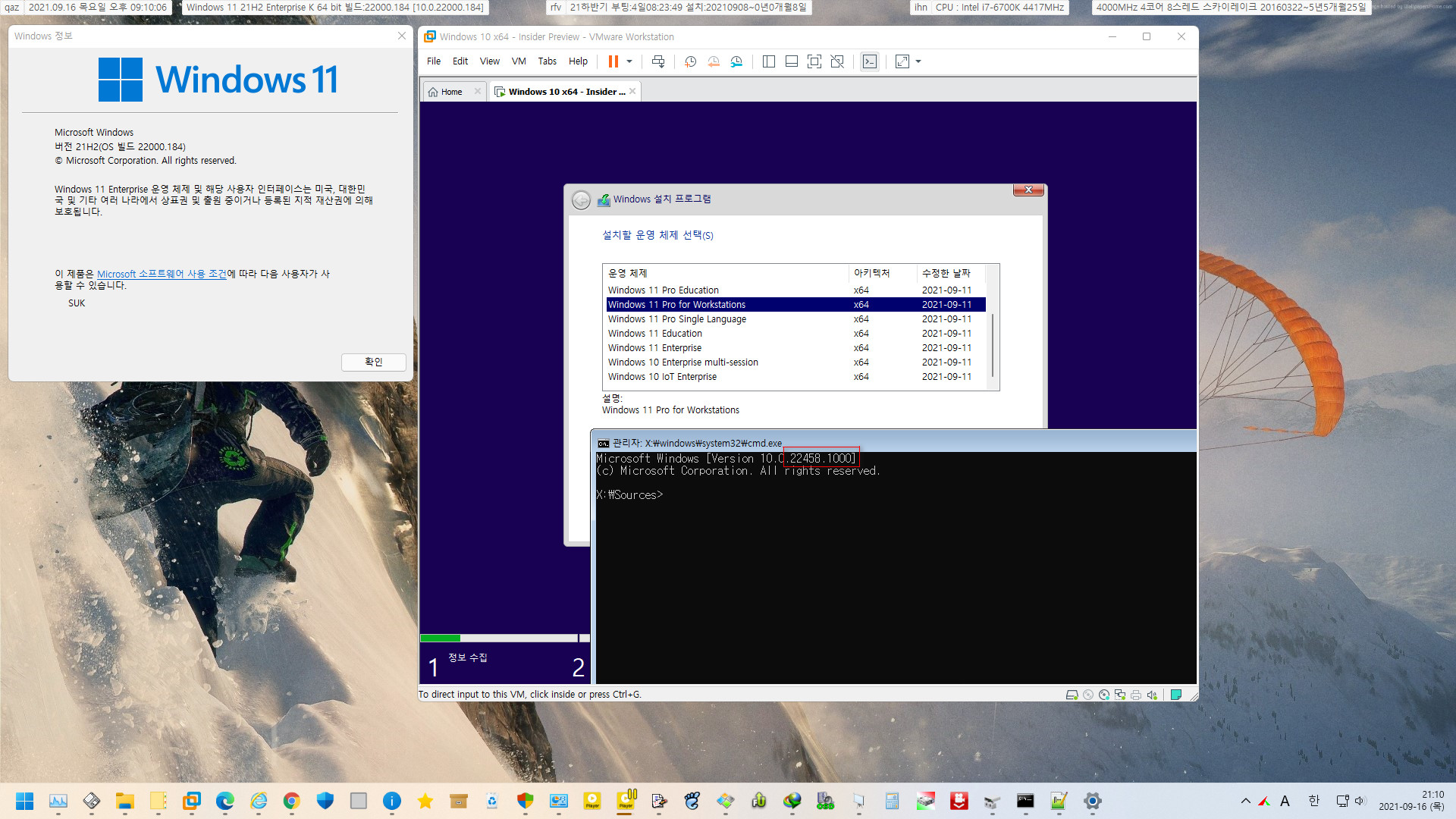
Task: Open the Tabs menu
Action: [x=548, y=61]
